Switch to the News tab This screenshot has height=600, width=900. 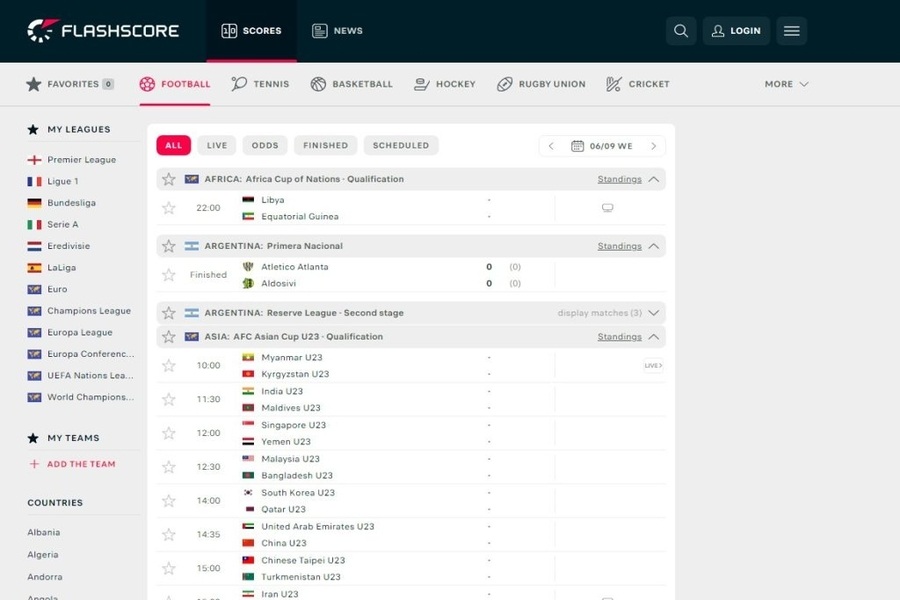pos(337,31)
